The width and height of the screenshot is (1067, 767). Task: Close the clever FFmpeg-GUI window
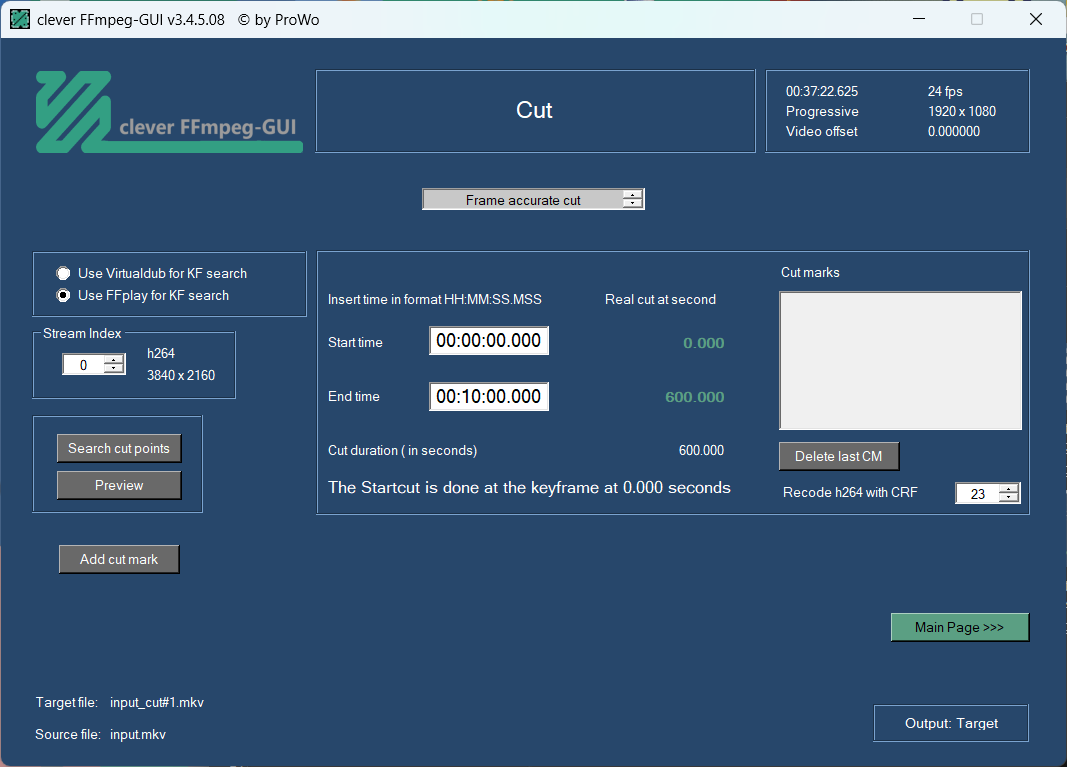point(1036,19)
